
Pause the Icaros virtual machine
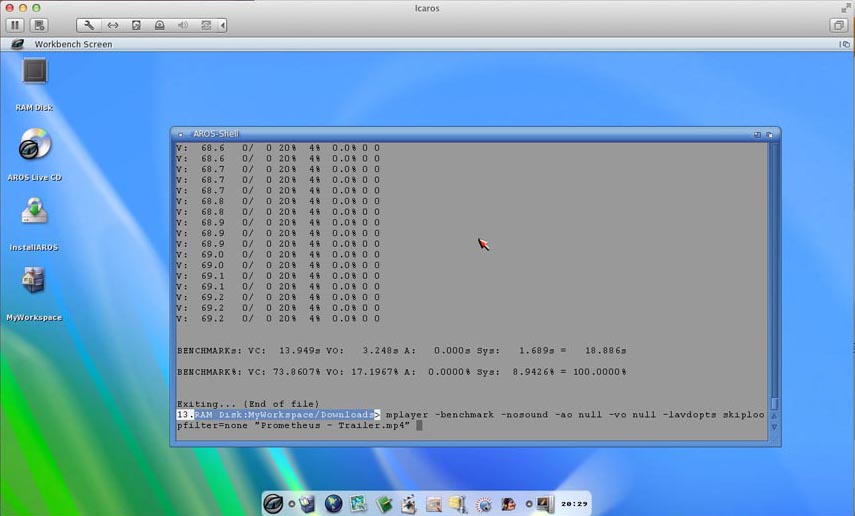[15, 25]
